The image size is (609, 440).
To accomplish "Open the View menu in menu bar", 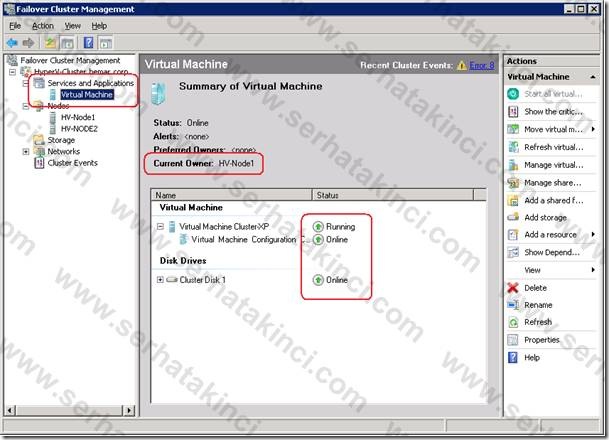I will [x=73, y=26].
